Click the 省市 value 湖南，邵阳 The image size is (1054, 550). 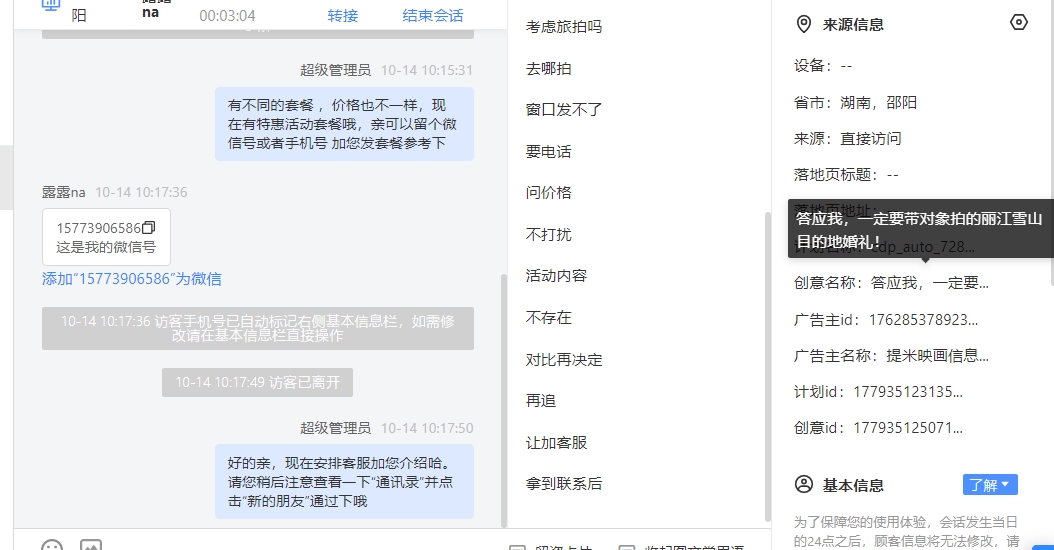click(878, 103)
